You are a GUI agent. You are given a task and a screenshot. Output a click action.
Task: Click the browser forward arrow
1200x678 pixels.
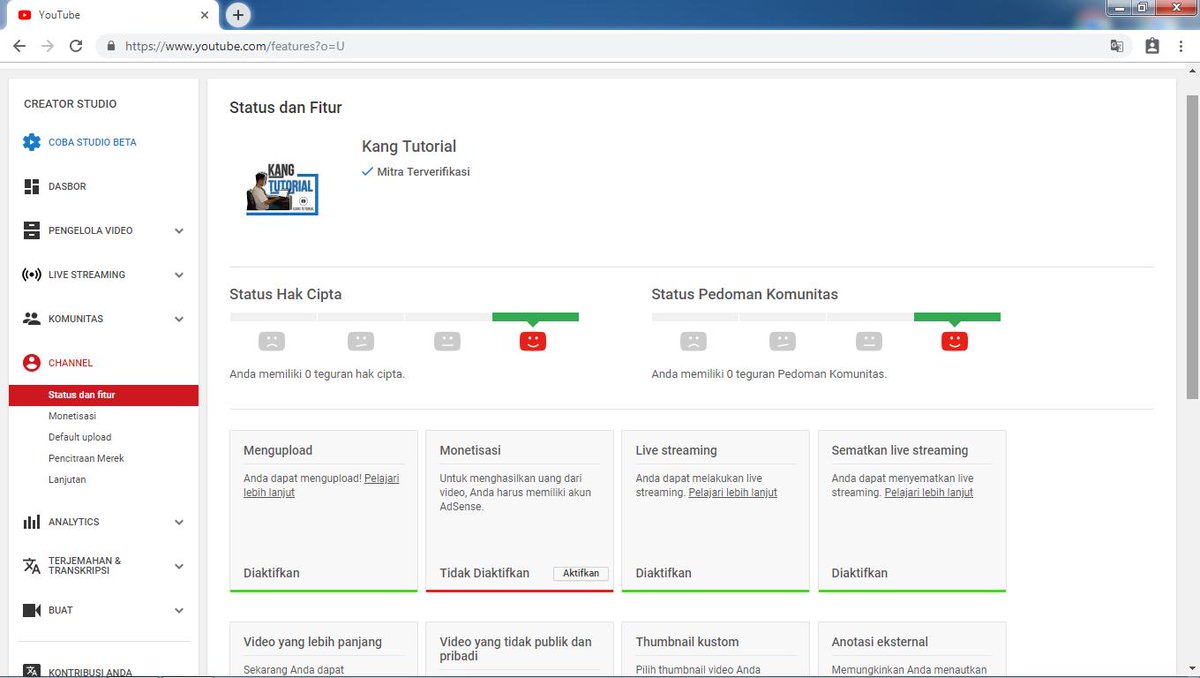47,46
